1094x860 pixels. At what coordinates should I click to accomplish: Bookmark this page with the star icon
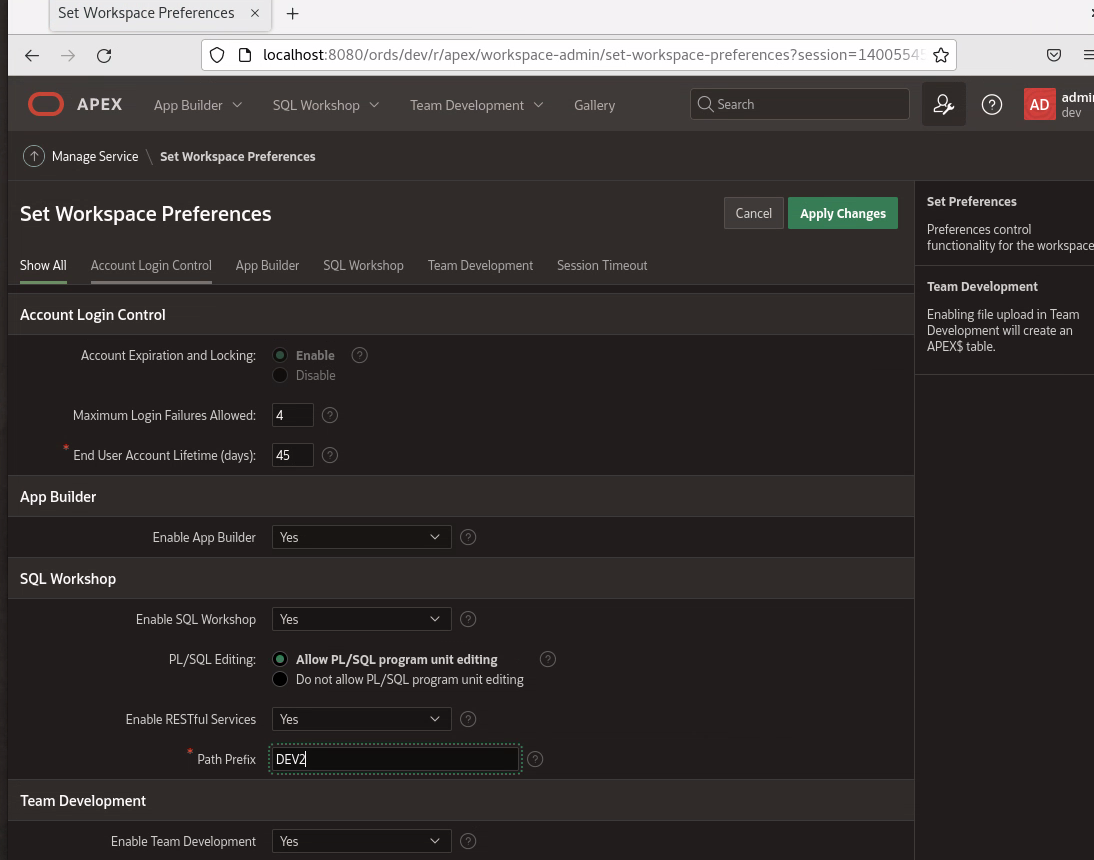[940, 55]
